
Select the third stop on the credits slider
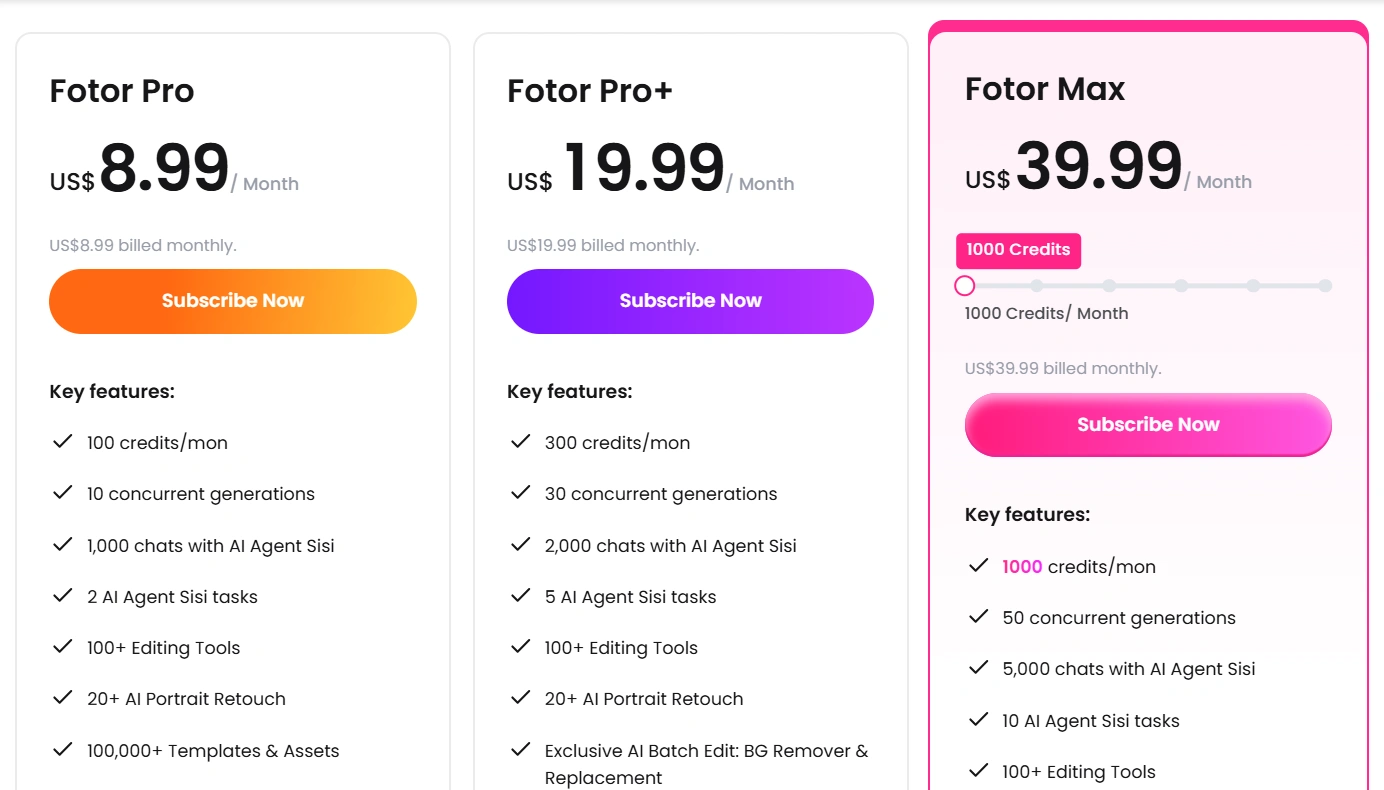tap(1109, 286)
